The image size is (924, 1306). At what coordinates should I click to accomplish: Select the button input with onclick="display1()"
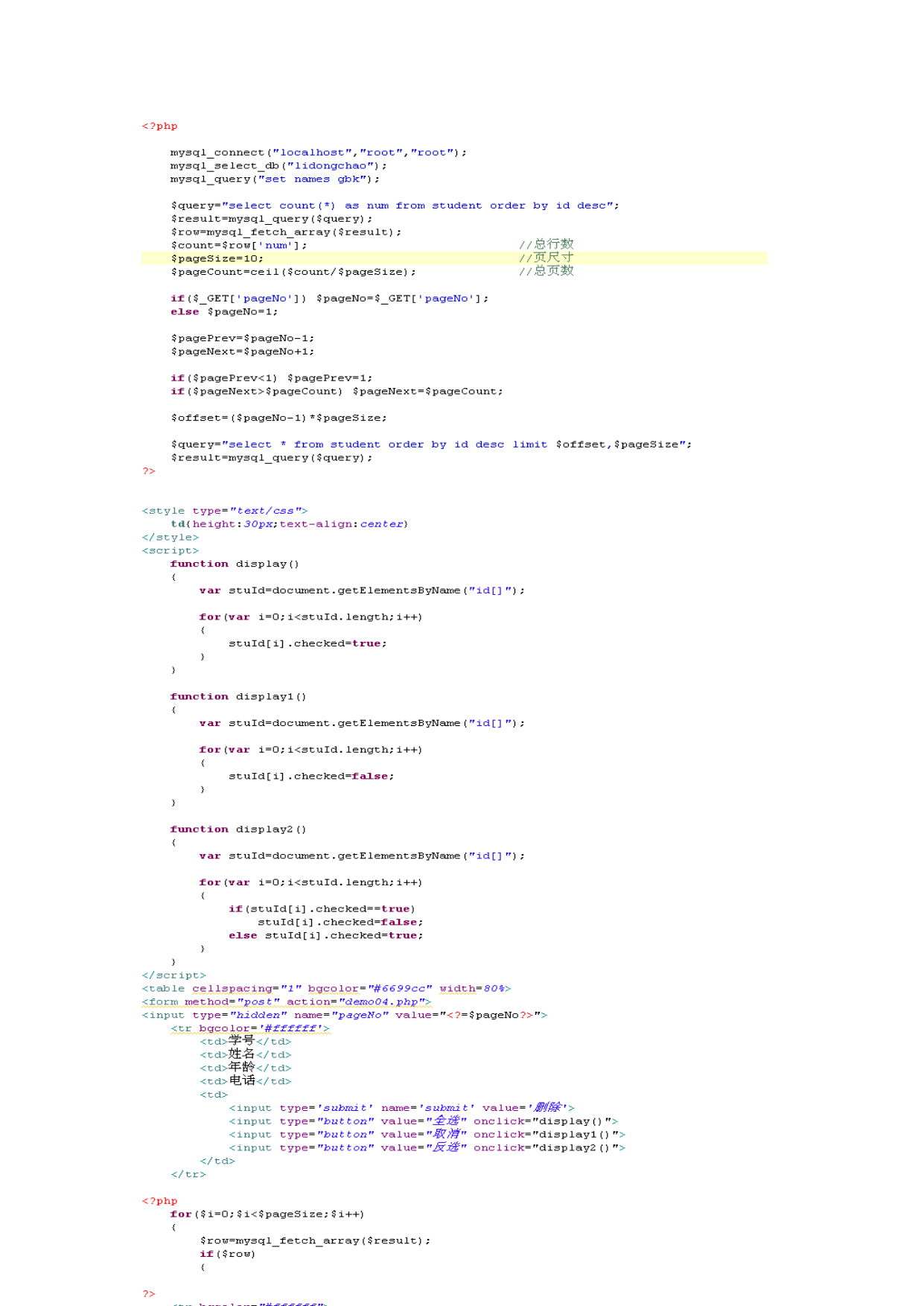pyautogui.click(x=427, y=1135)
